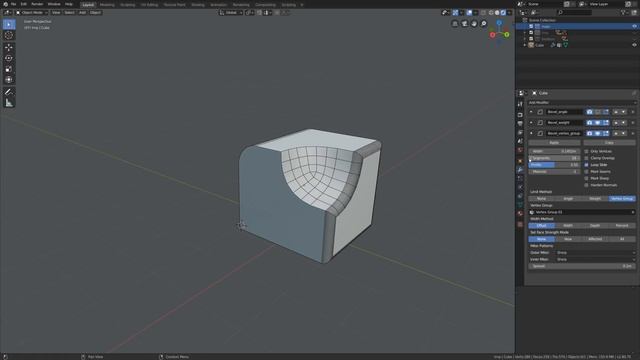The image size is (640, 360).
Task: Hide the Cube object via eye icon
Action: [x=634, y=45]
